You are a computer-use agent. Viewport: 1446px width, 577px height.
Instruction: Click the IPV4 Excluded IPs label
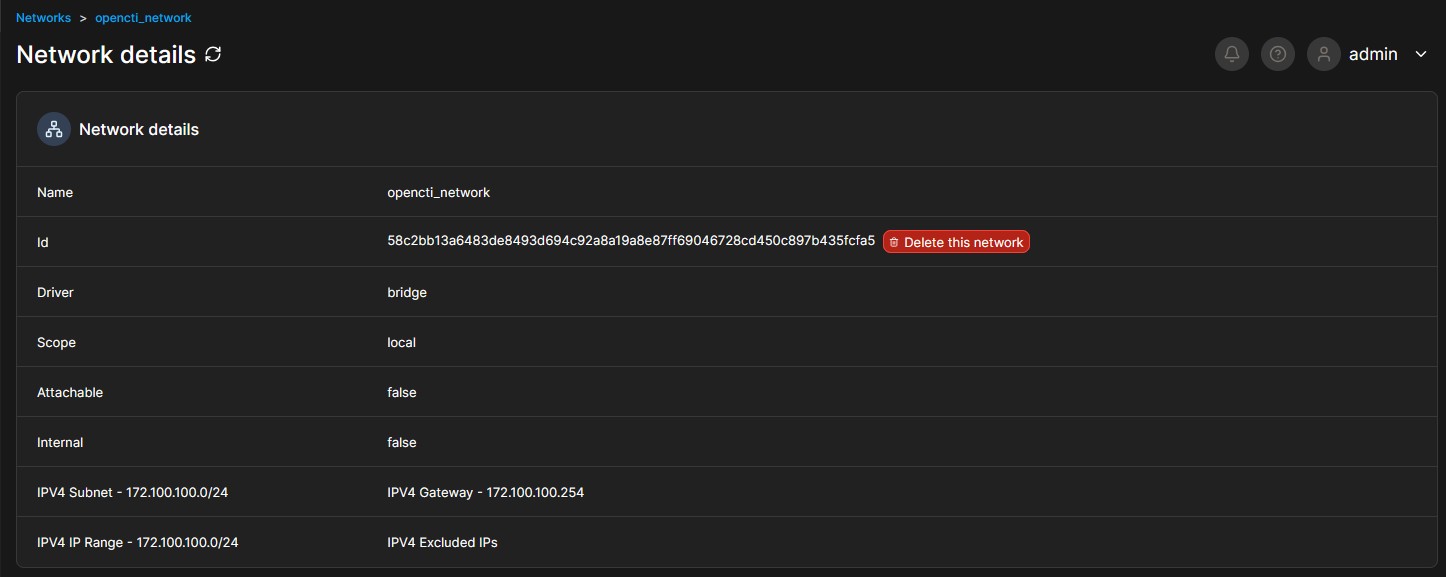coord(442,542)
